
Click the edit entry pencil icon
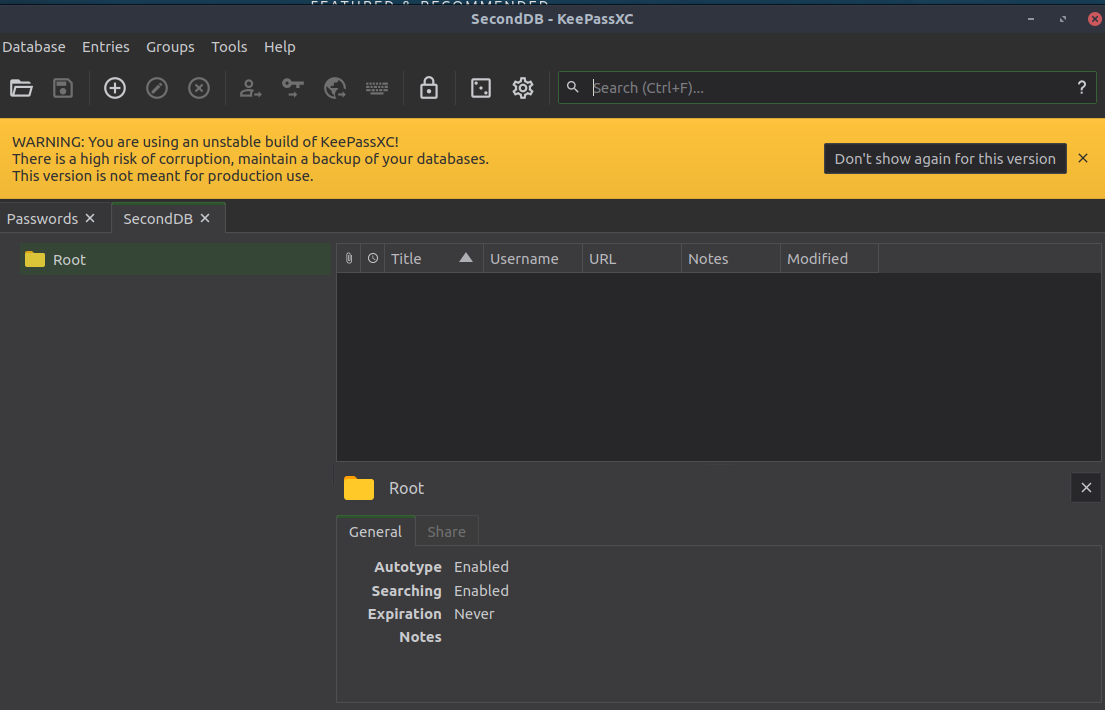pos(156,88)
